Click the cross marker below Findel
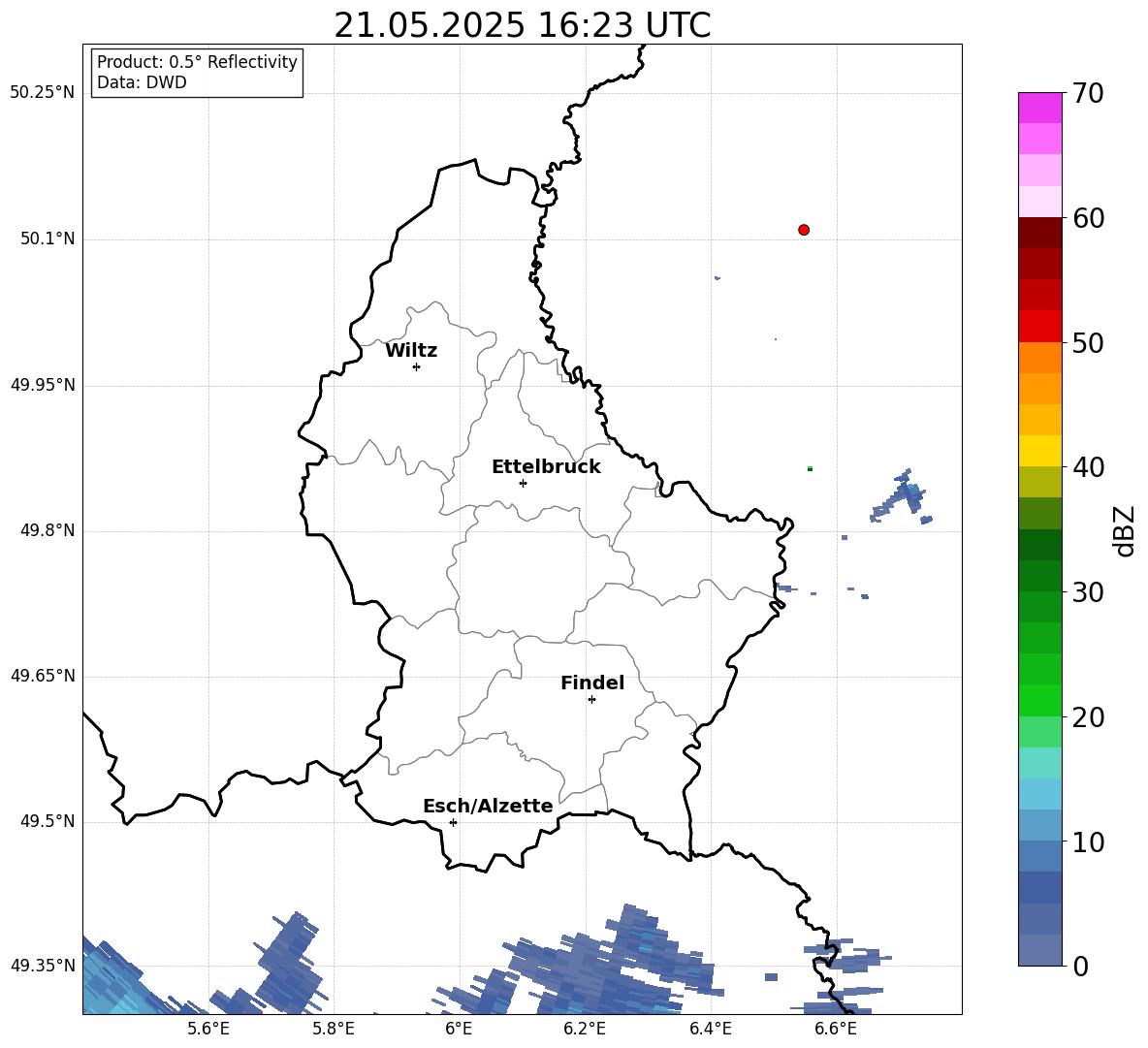Screen dimensions: 1148x1048 click(591, 700)
